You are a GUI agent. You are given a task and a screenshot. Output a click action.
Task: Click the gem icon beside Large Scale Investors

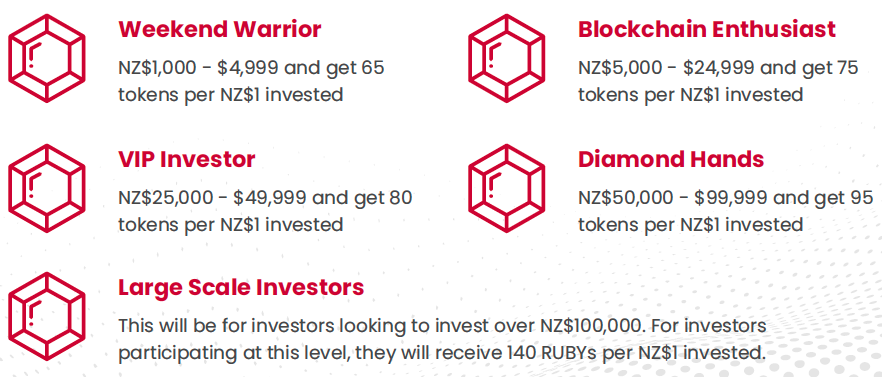(47, 317)
